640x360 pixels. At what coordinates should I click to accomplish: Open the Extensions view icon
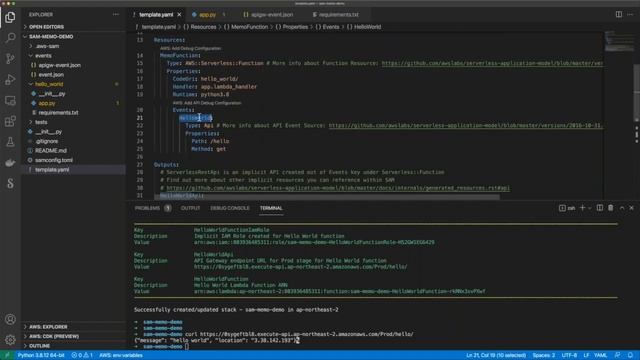pos(10,121)
